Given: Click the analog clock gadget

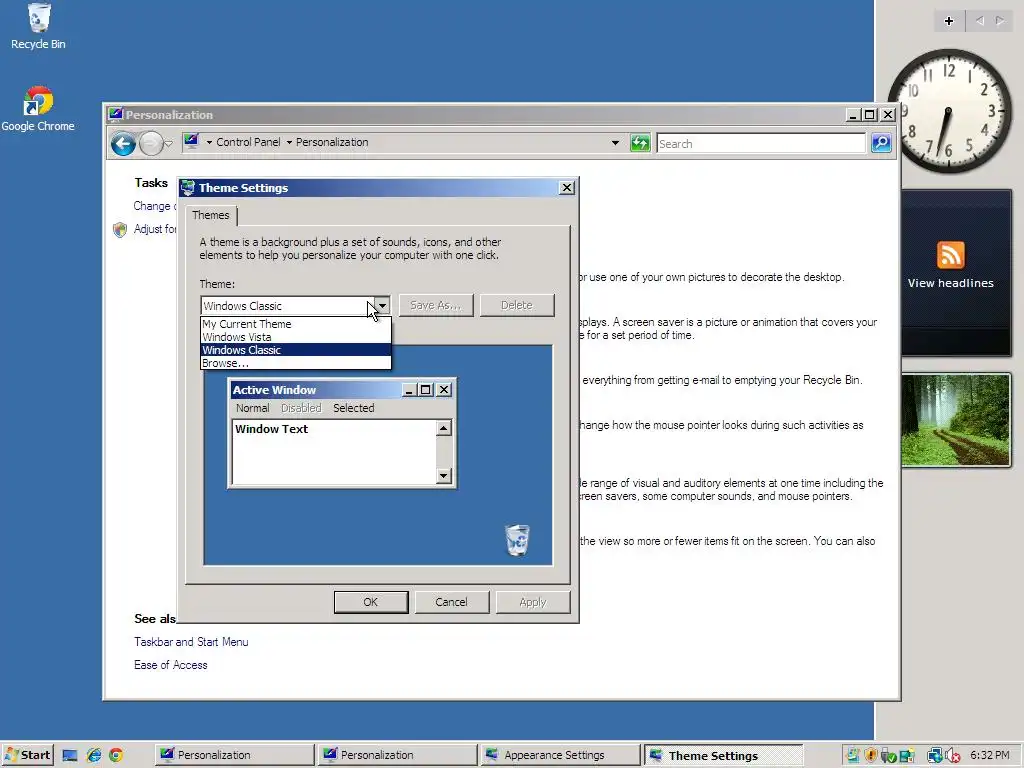Looking at the screenshot, I should coord(950,111).
